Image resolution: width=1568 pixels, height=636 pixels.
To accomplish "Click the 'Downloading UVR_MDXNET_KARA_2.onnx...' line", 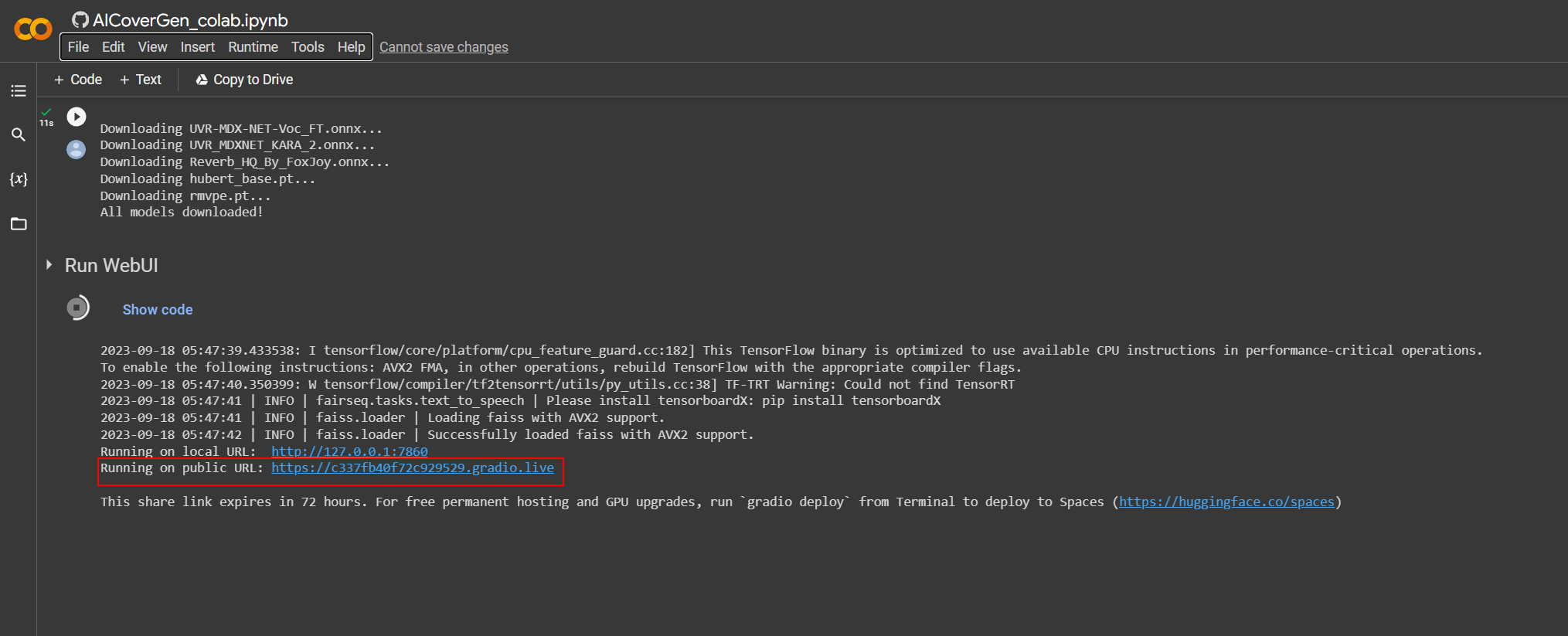I will click(237, 145).
